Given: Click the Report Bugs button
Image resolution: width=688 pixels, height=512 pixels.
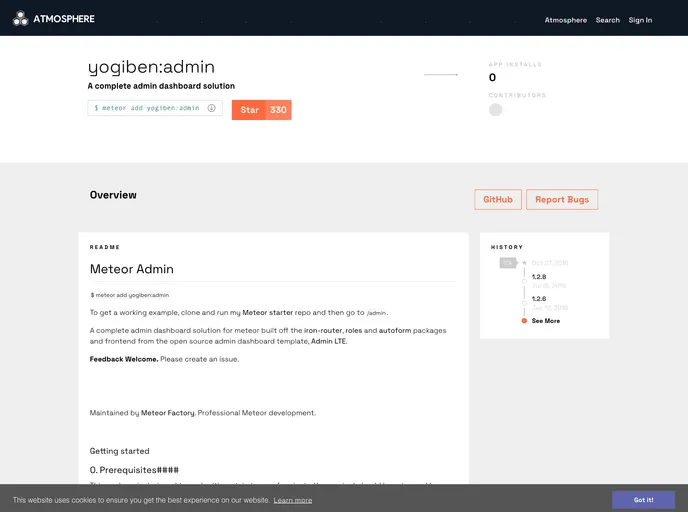Looking at the screenshot, I should [x=562, y=200].
